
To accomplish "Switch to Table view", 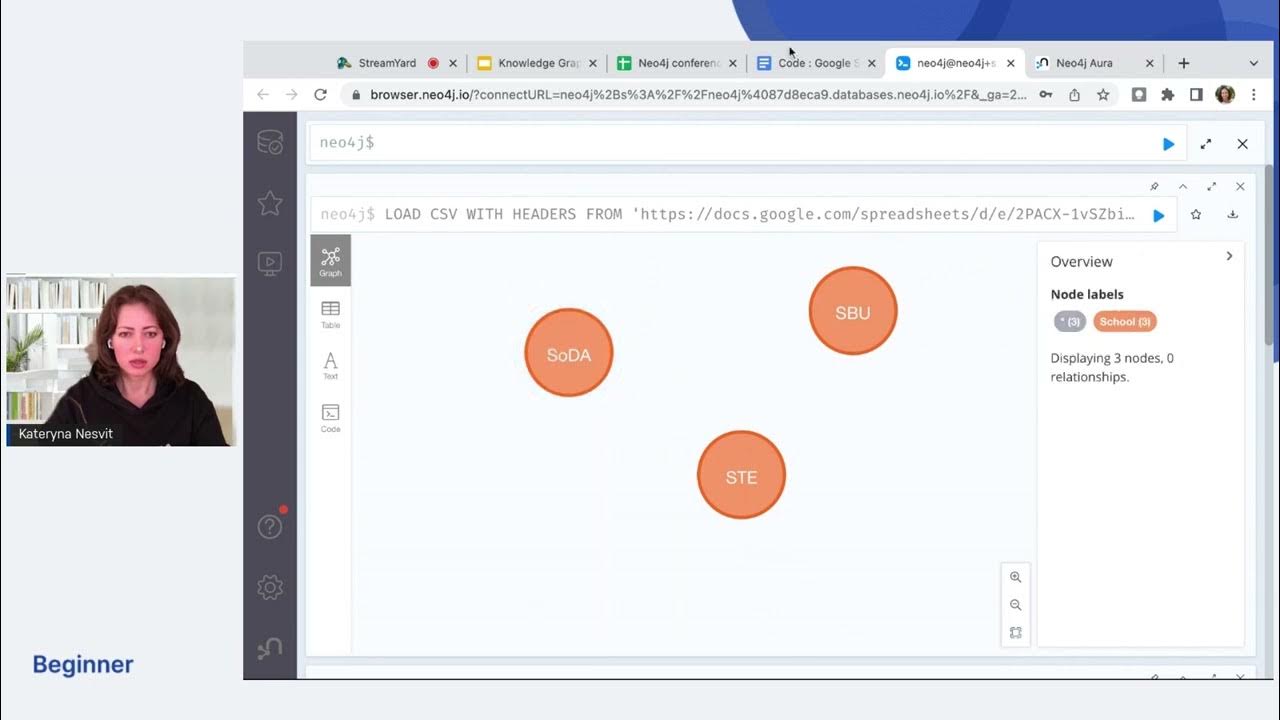I will click(x=330, y=315).
